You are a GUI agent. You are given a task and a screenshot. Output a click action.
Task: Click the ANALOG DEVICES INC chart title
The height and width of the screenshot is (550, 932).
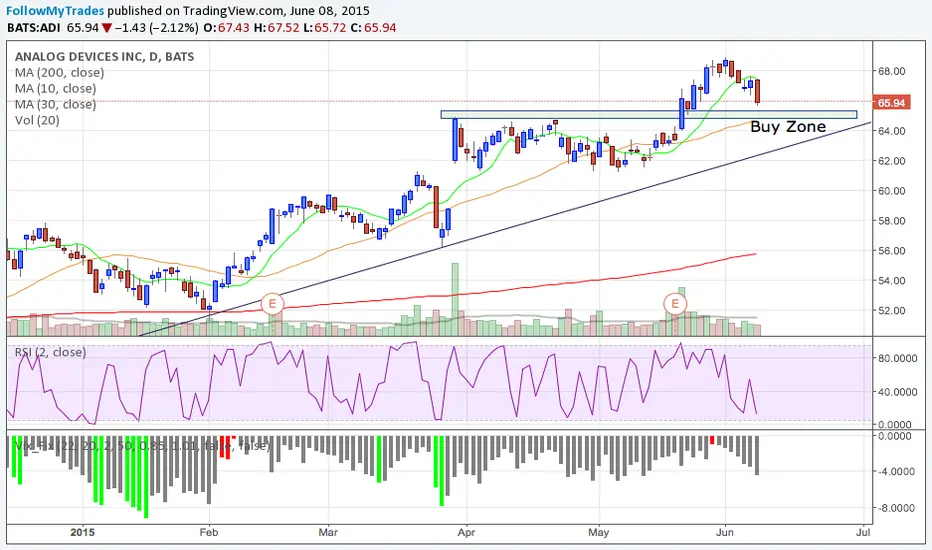pos(105,56)
